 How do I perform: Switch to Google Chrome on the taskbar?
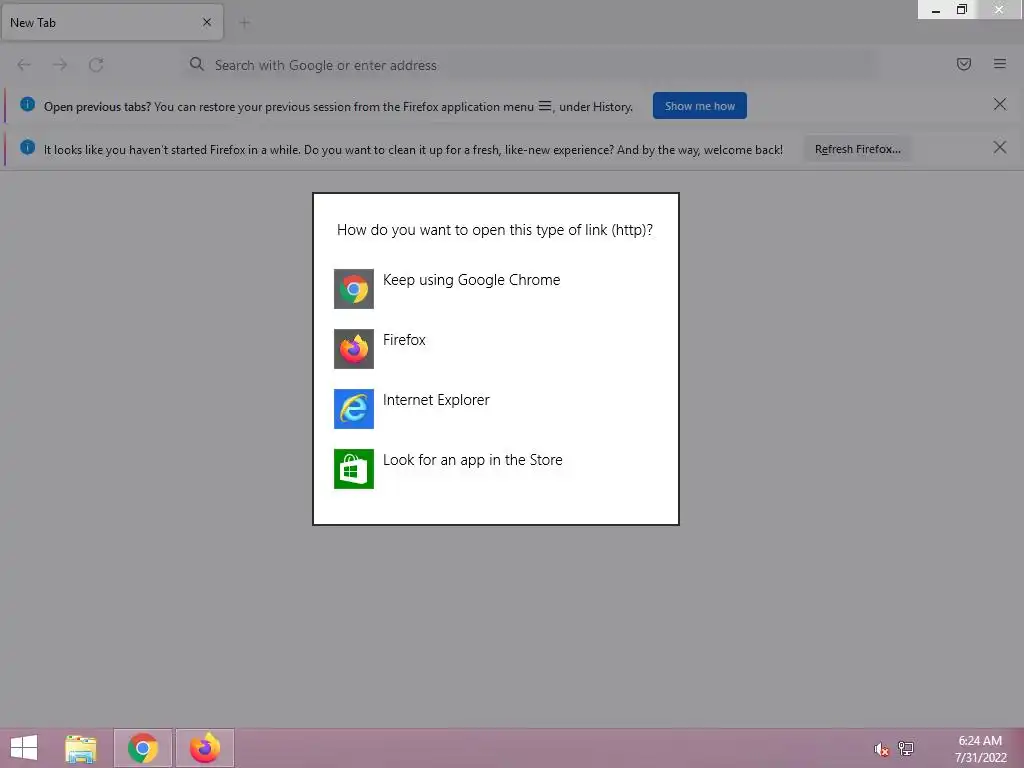(143, 748)
